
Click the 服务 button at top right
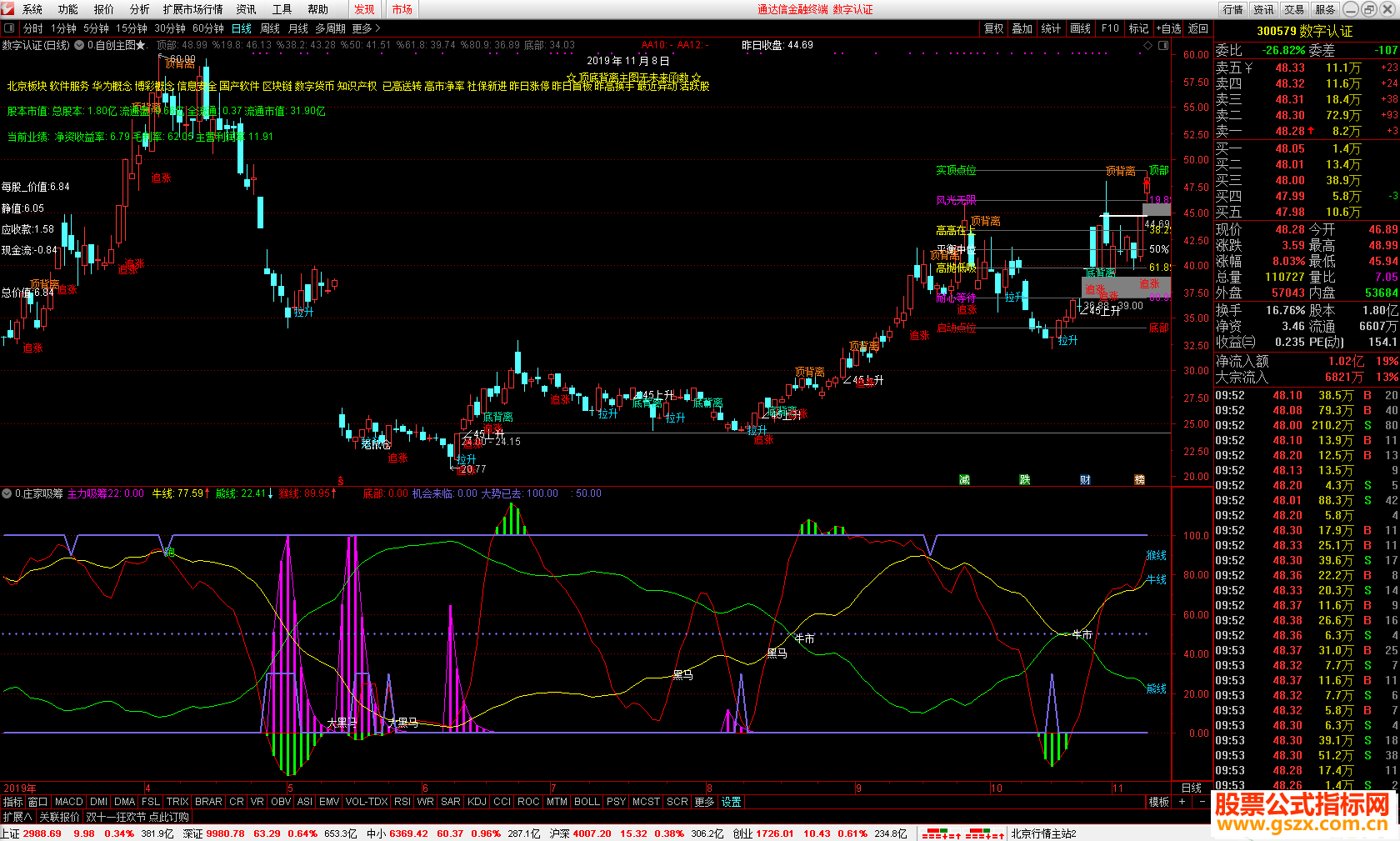click(x=1325, y=9)
